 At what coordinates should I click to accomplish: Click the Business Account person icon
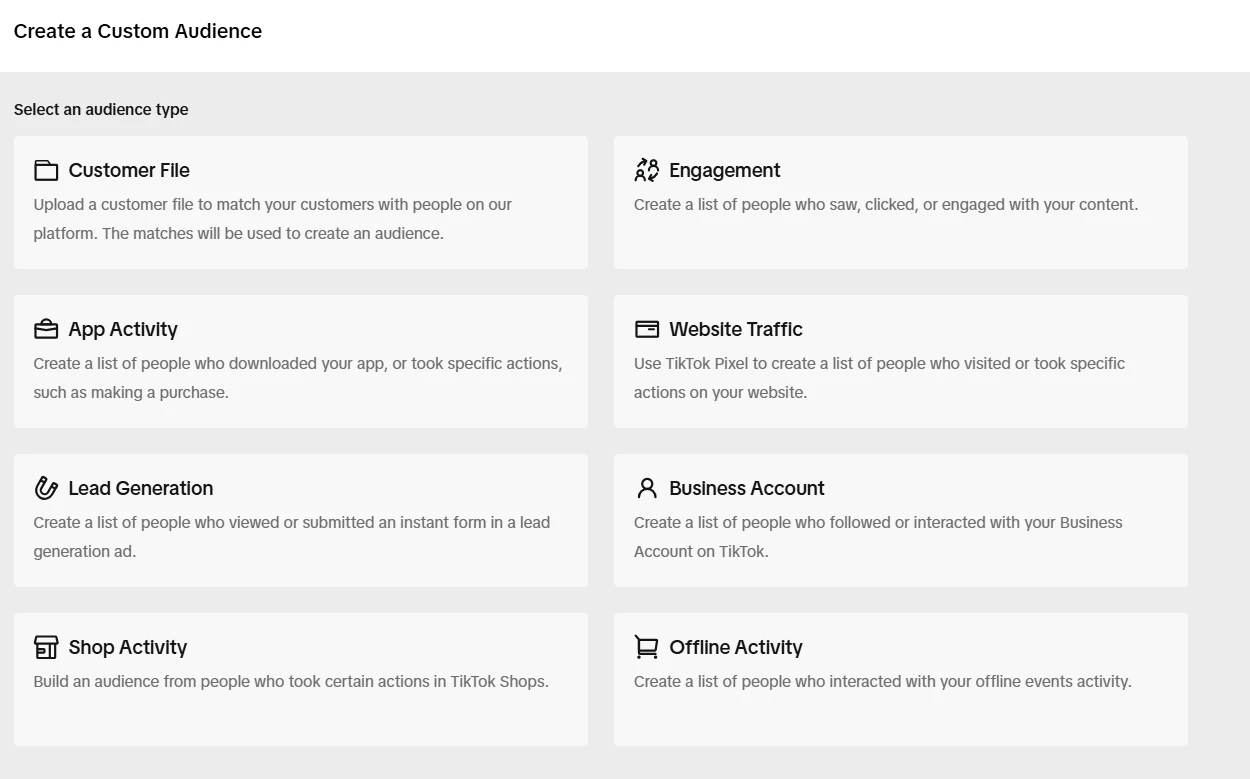(x=647, y=488)
